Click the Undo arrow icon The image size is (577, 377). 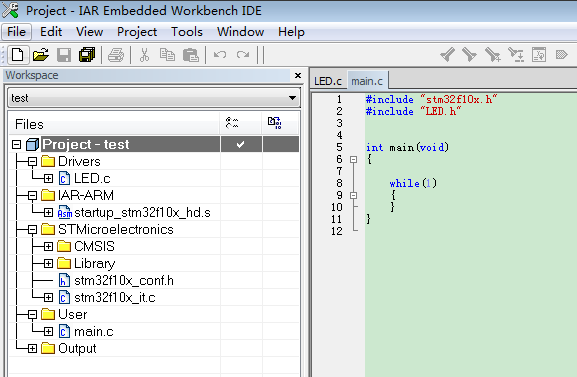[x=220, y=55]
